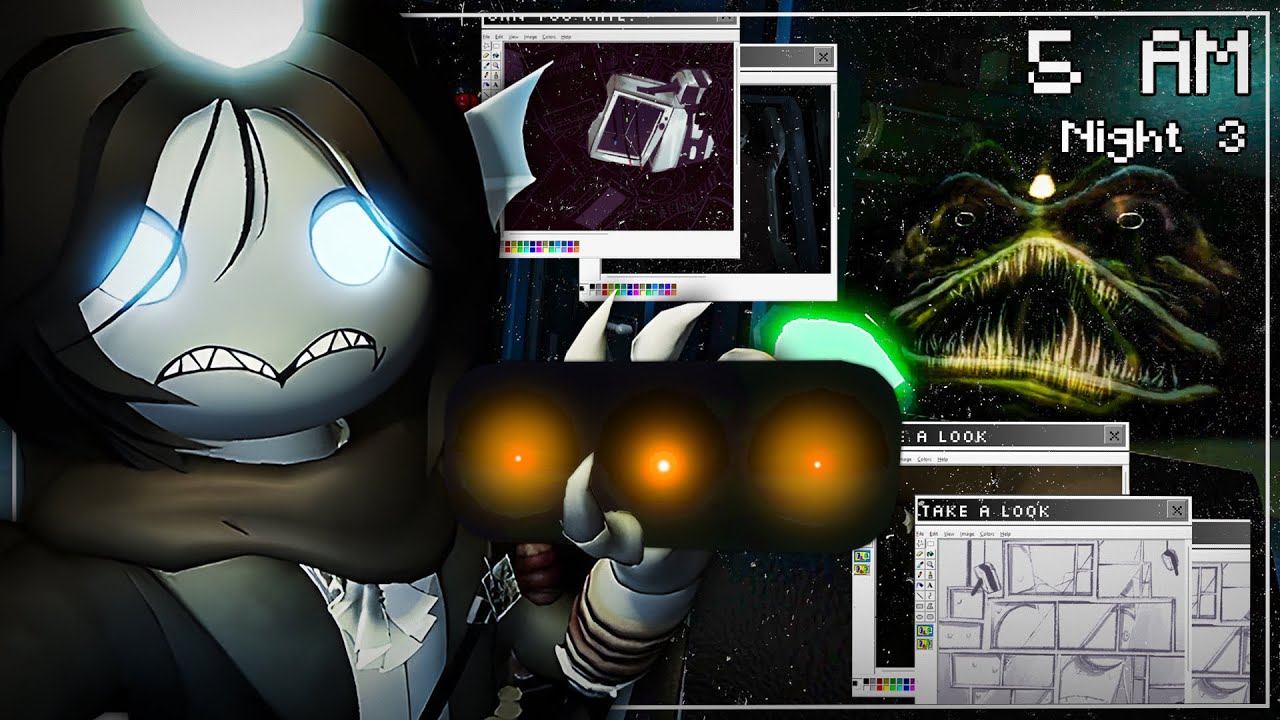The height and width of the screenshot is (720, 1280).
Task: Activate the Magnifier tool in front TAKE A LOOK window
Action: pos(929,565)
